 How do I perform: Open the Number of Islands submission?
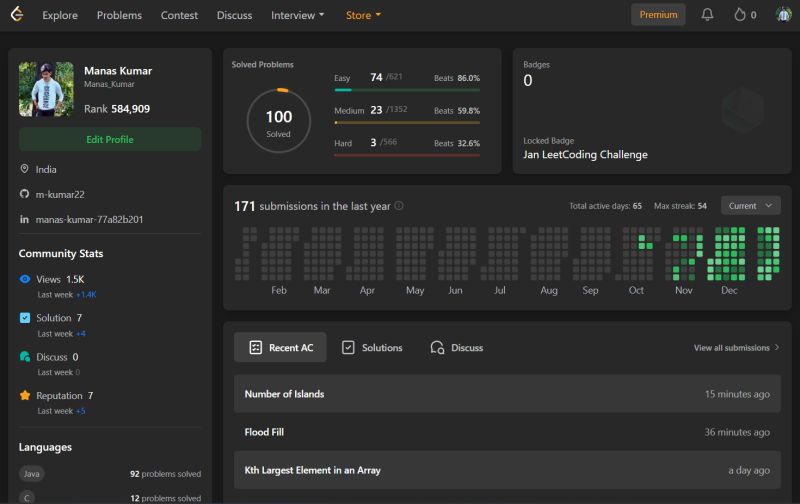[x=507, y=394]
